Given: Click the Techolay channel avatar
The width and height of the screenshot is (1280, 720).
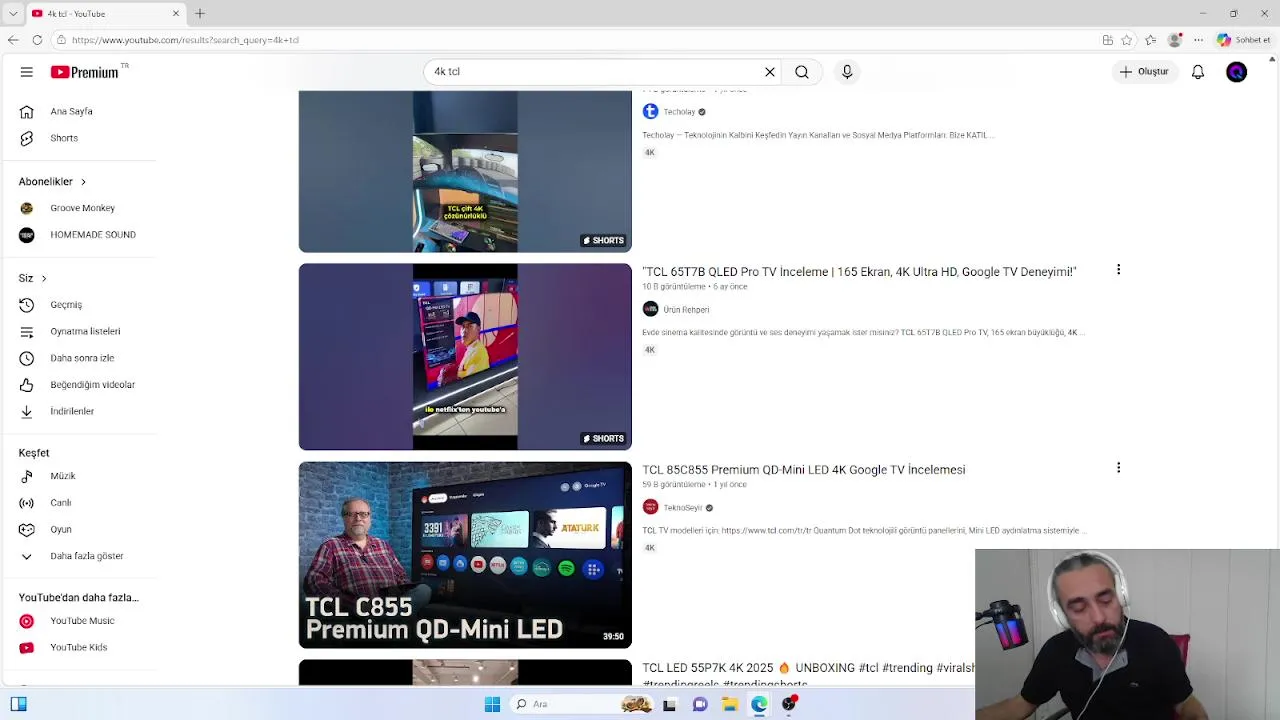Looking at the screenshot, I should 650,112.
